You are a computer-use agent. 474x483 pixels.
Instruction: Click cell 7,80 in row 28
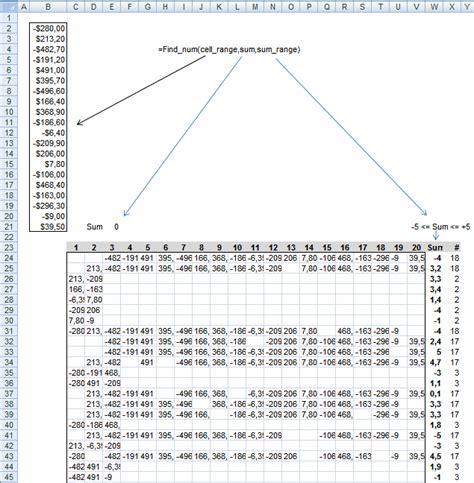[x=94, y=300]
